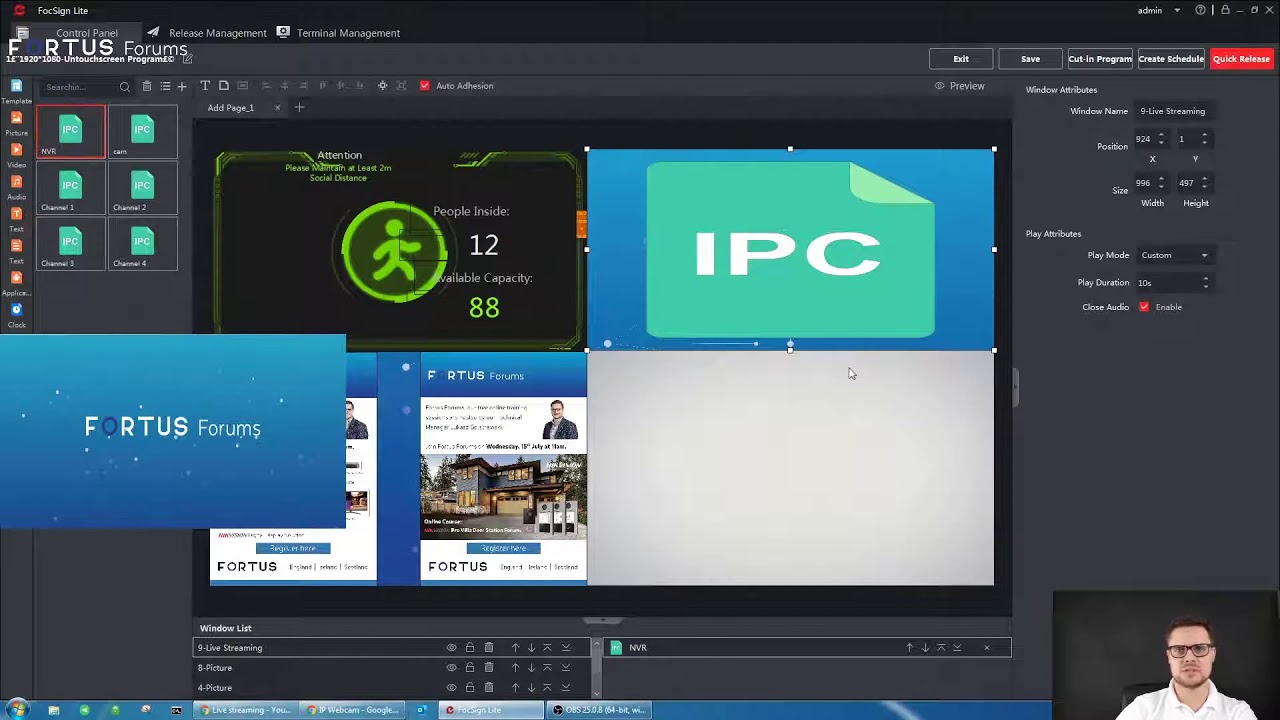
Task: Select the Add Page_1 tab
Action: point(231,108)
